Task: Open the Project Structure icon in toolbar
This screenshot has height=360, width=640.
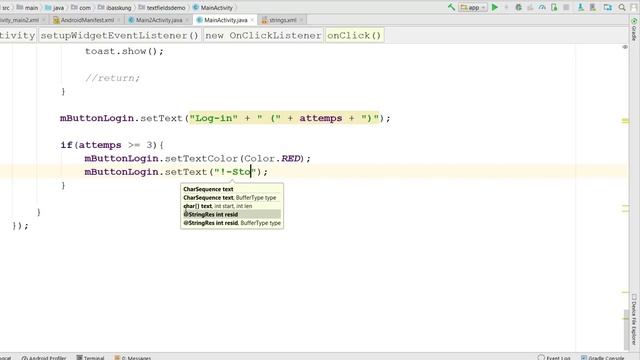Action: [608, 7]
